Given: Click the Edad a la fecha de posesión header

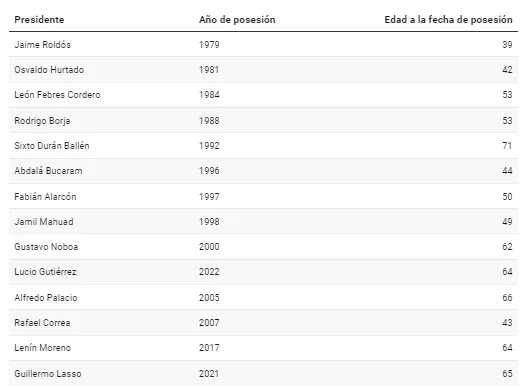Looking at the screenshot, I should (x=448, y=20).
